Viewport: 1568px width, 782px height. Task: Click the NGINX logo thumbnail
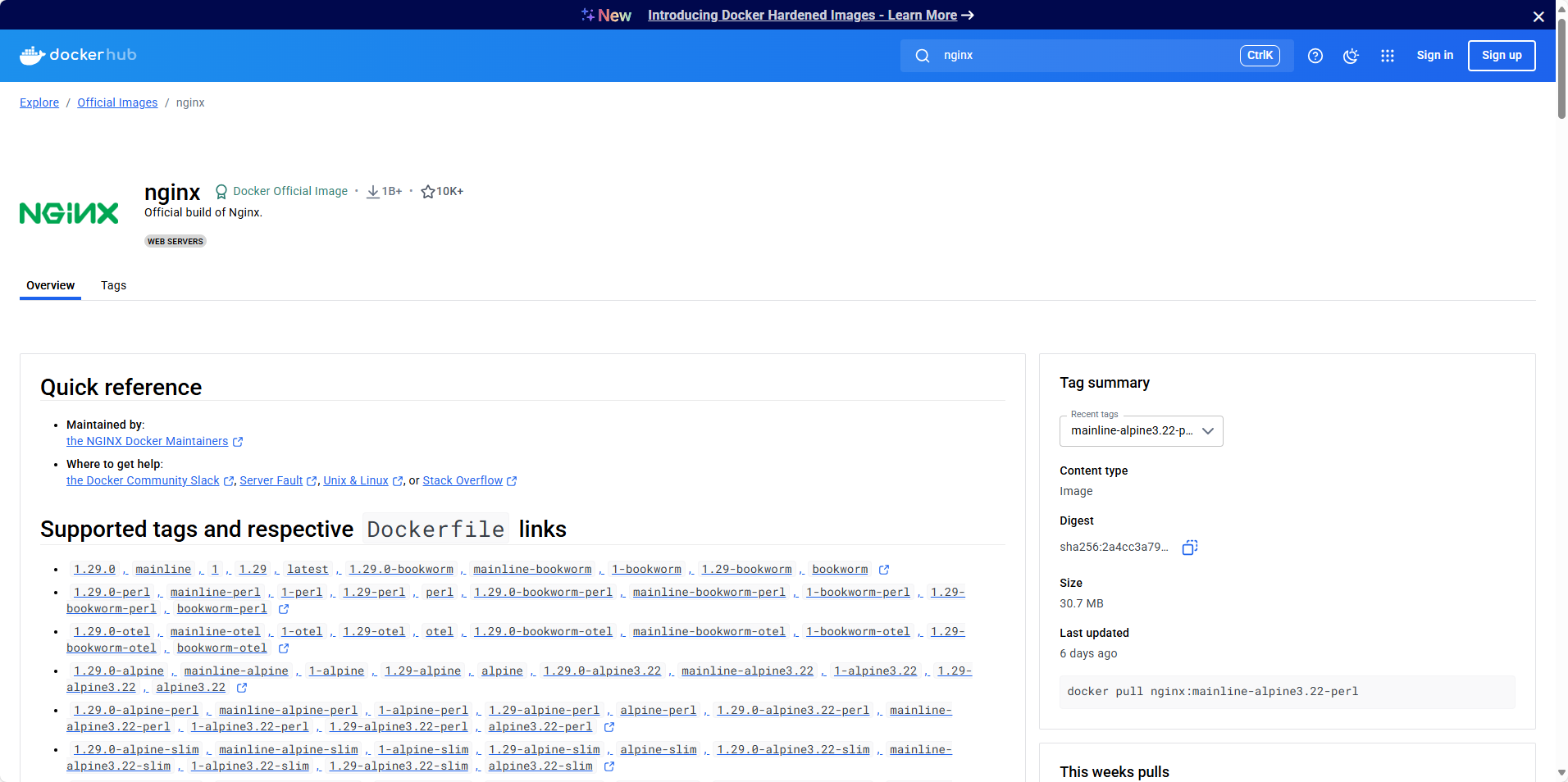tap(69, 213)
